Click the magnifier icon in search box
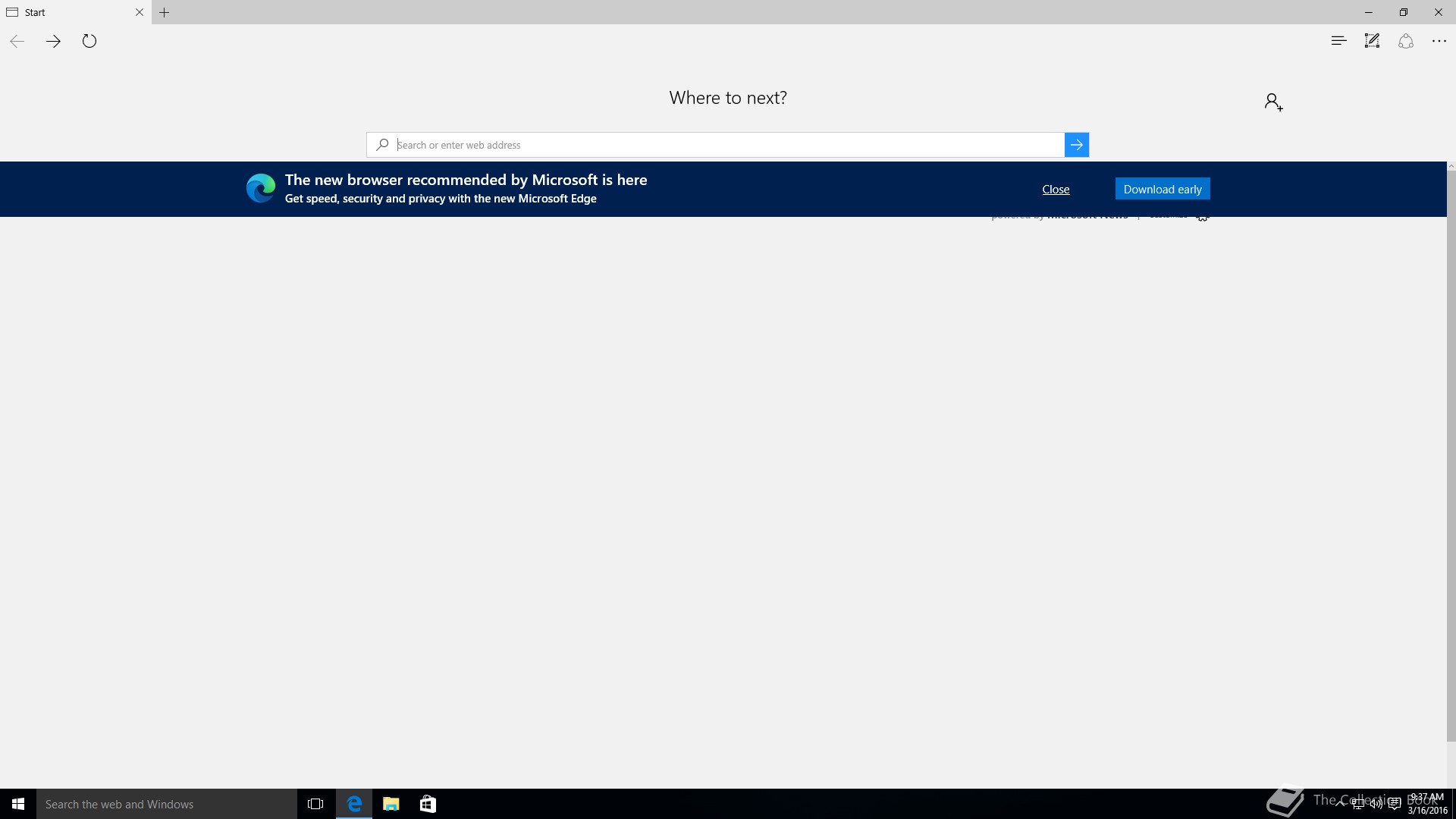 [382, 145]
